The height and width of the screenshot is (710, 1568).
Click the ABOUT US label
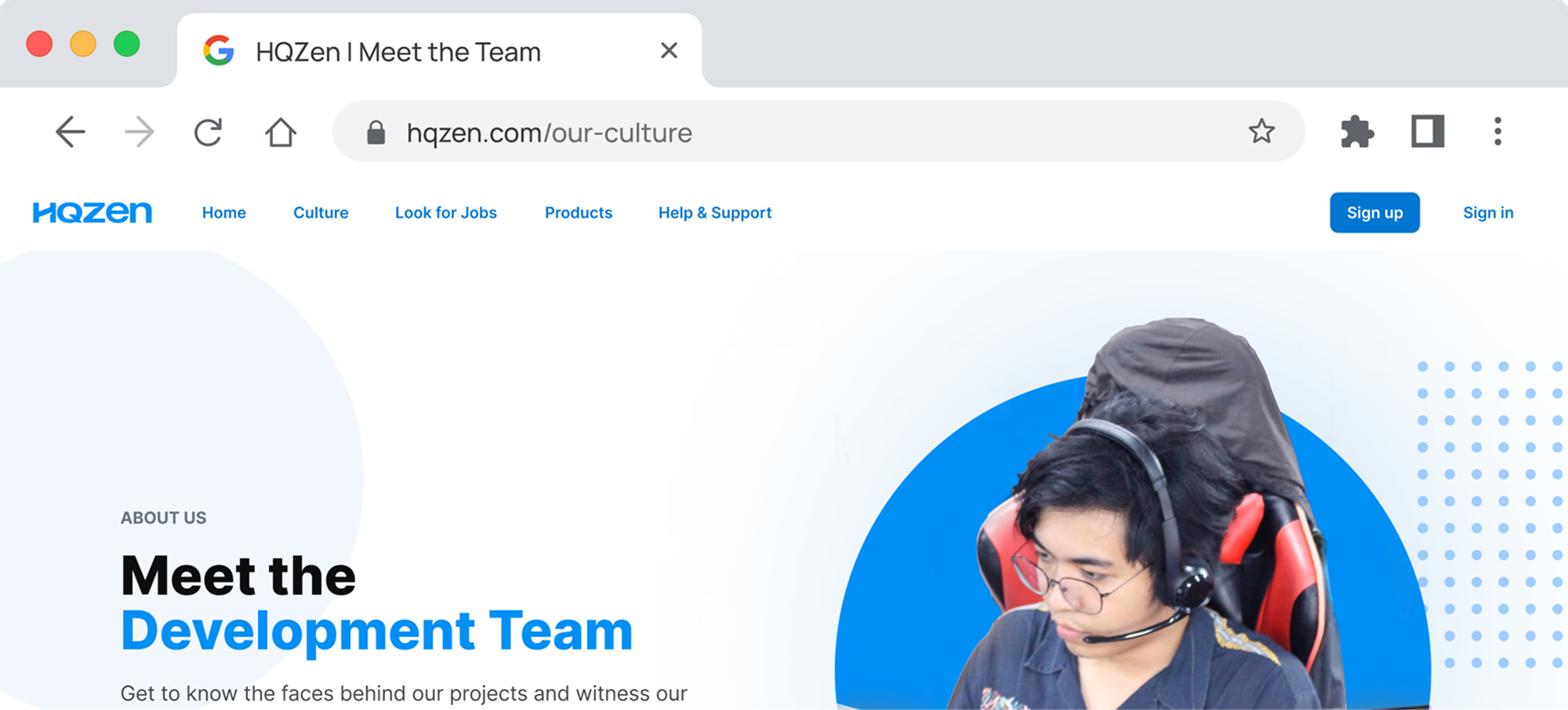(163, 518)
